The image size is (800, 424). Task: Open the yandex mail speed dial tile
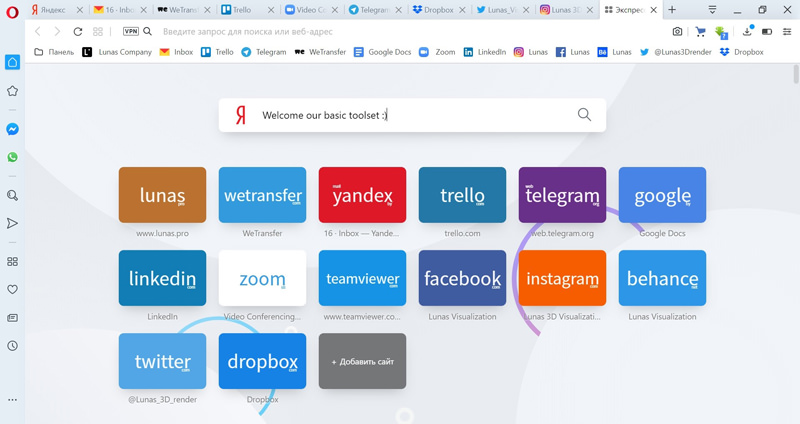point(362,195)
